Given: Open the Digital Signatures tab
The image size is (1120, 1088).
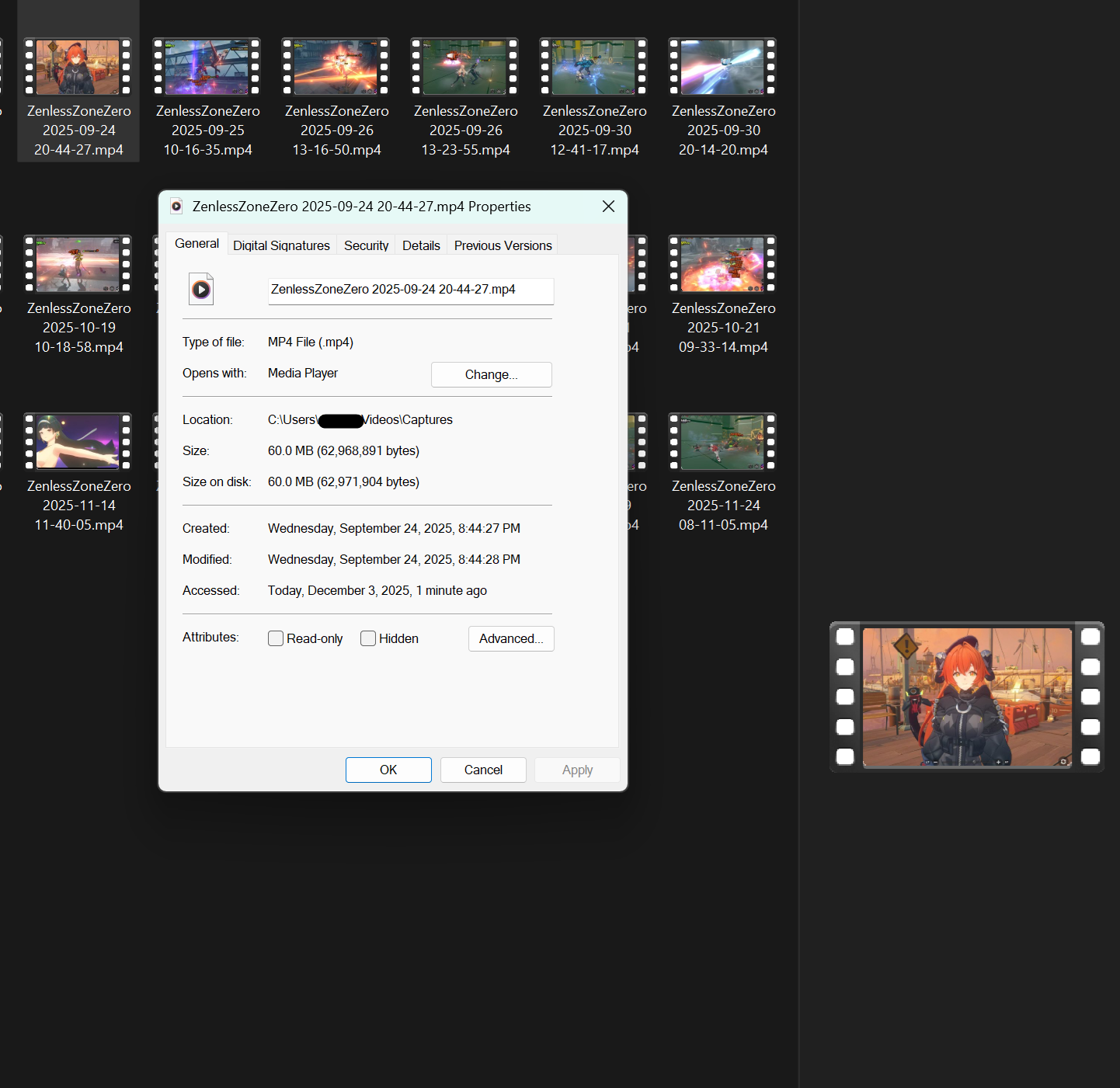Looking at the screenshot, I should coord(282,245).
